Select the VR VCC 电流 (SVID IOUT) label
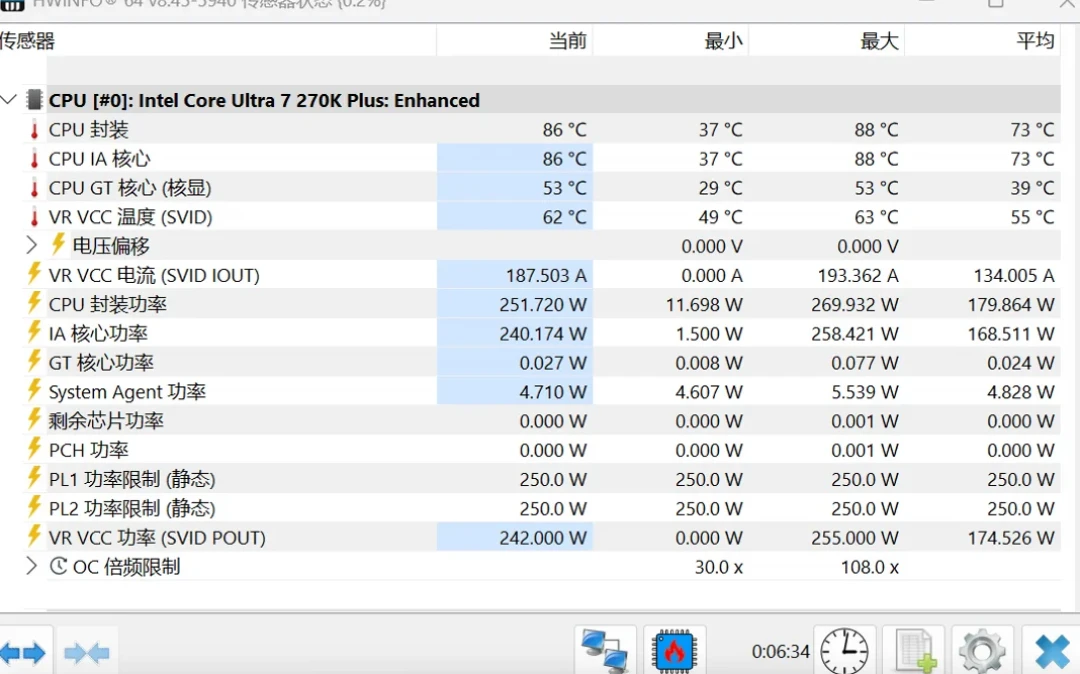The width and height of the screenshot is (1080, 674). click(154, 275)
